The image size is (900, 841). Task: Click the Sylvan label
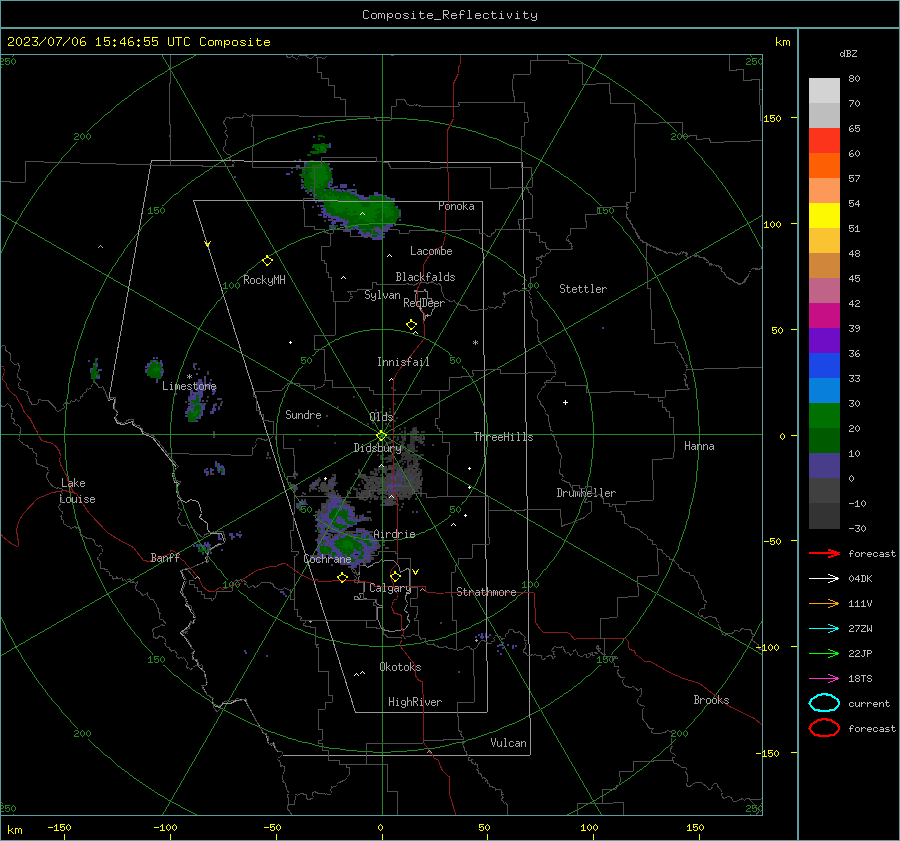coord(382,295)
